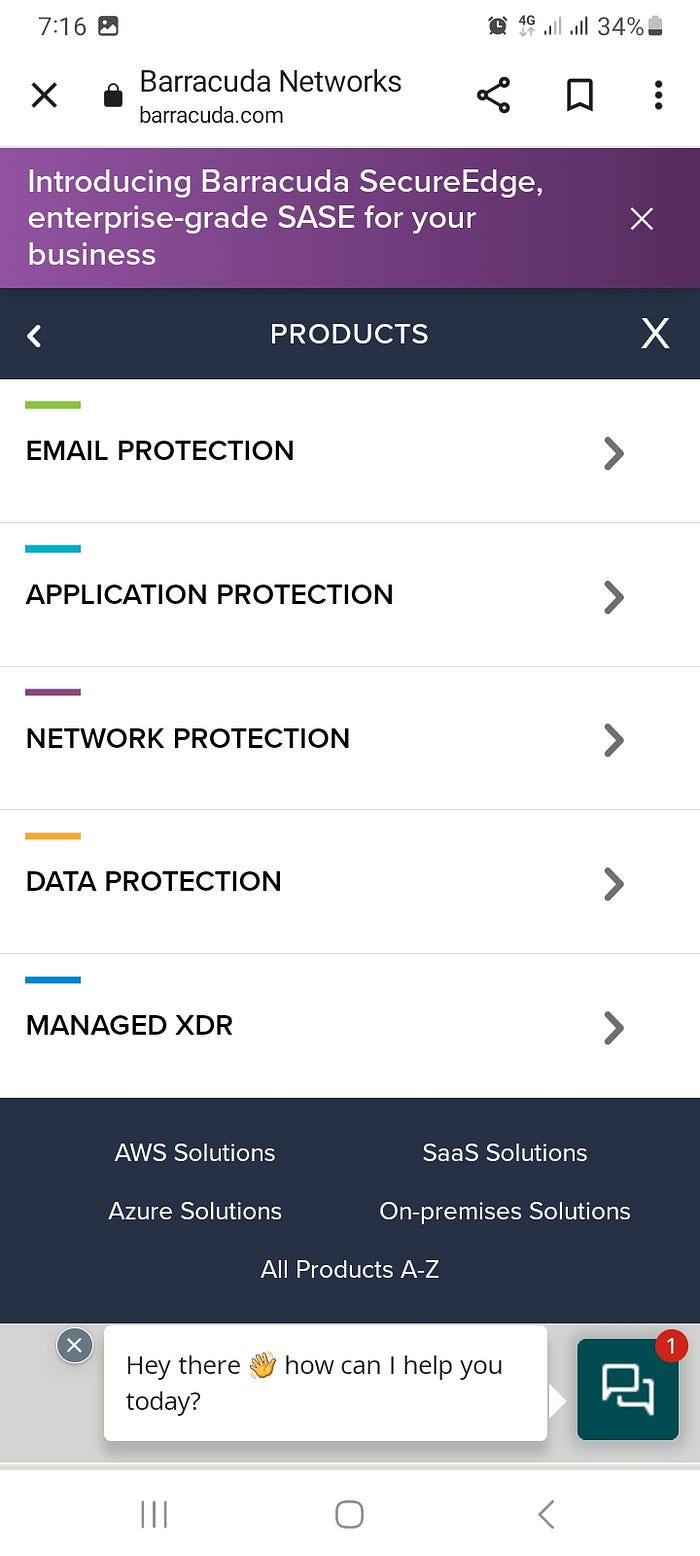Go to On-premises Solutions link
This screenshot has height=1556, width=700.
pos(505,1211)
